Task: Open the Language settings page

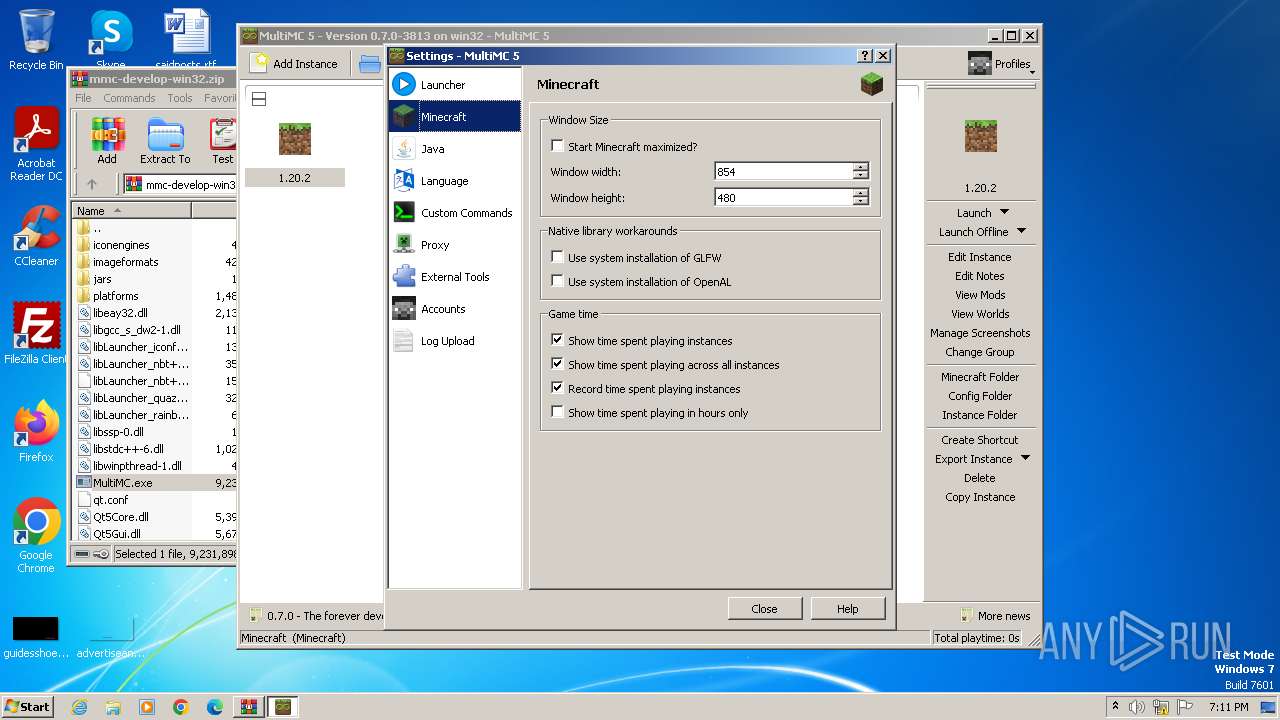Action: 455,181
